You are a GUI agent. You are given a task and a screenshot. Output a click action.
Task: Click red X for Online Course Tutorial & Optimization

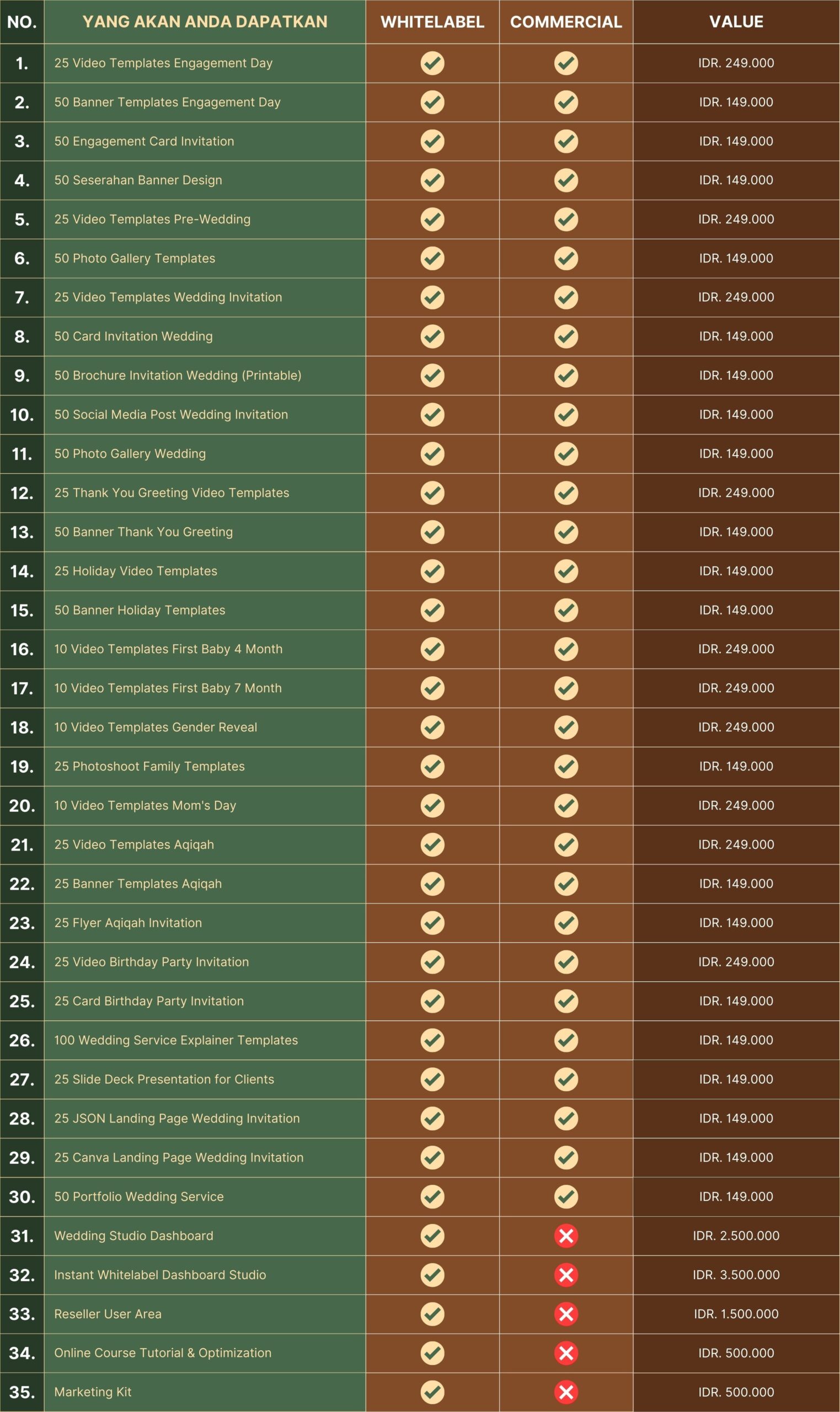pos(566,1353)
